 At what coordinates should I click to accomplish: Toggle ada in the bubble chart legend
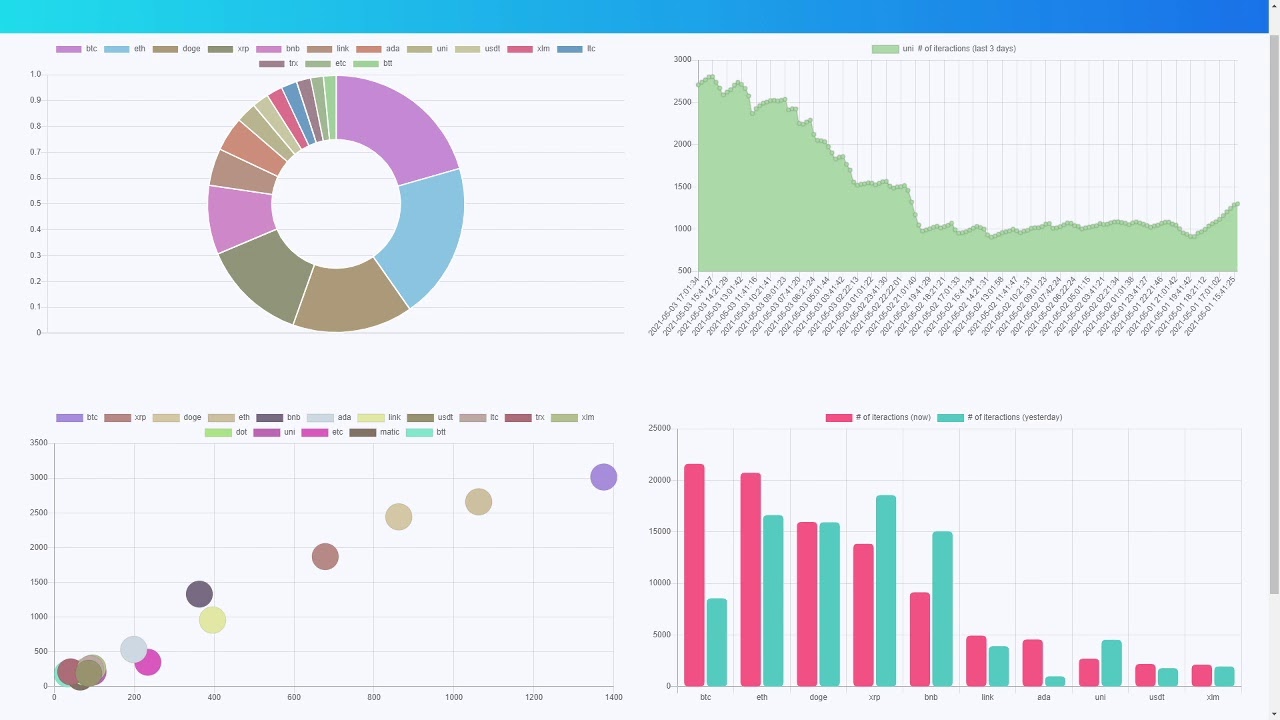(329, 417)
